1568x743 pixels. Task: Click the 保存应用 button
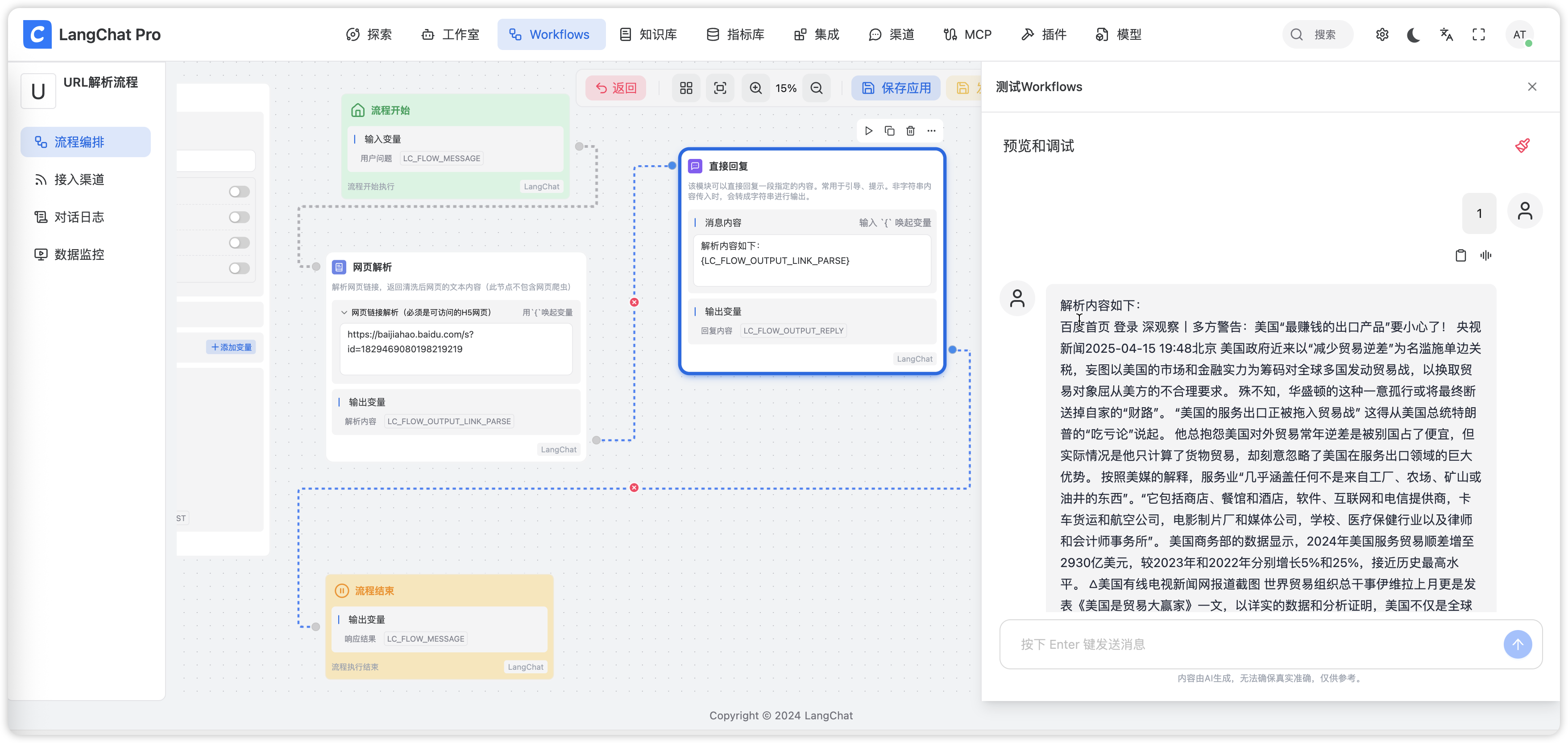click(896, 88)
